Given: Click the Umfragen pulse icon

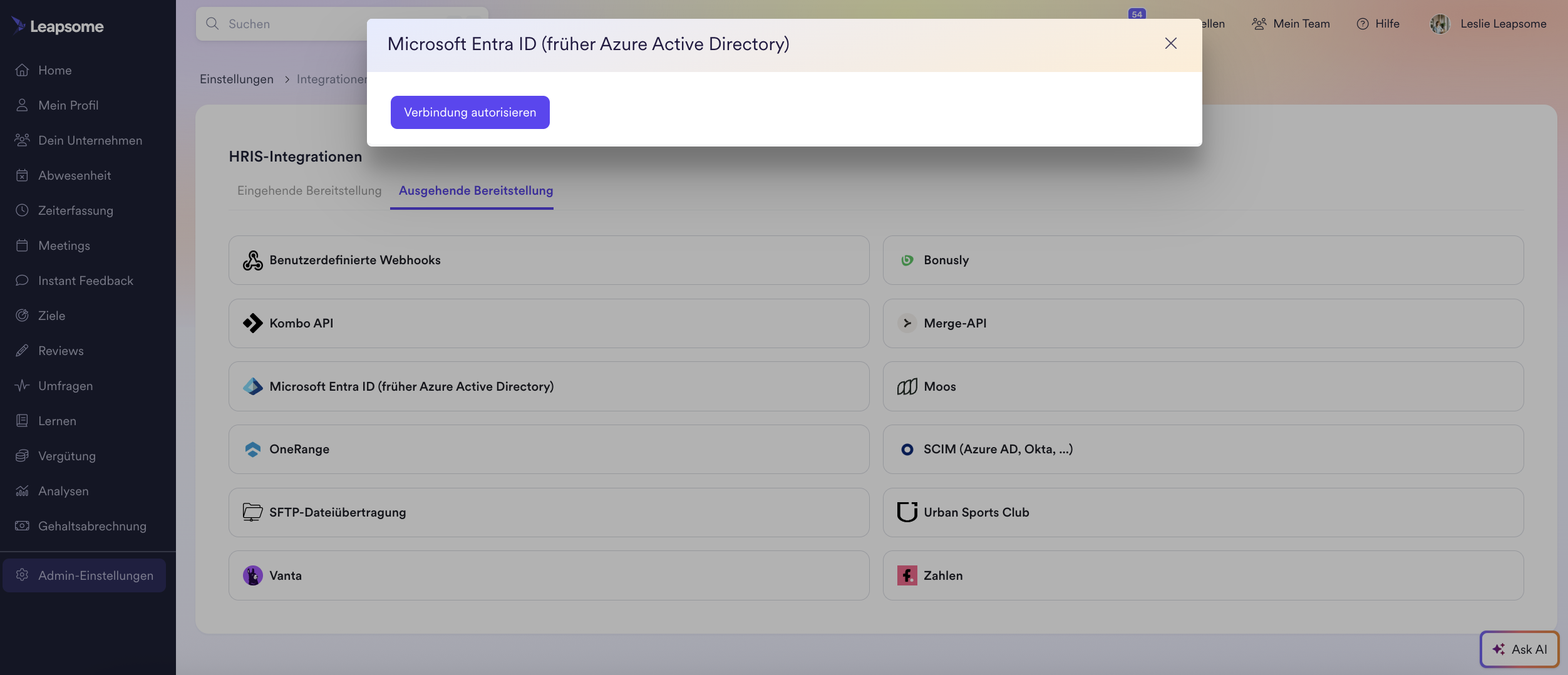Looking at the screenshot, I should tap(23, 386).
